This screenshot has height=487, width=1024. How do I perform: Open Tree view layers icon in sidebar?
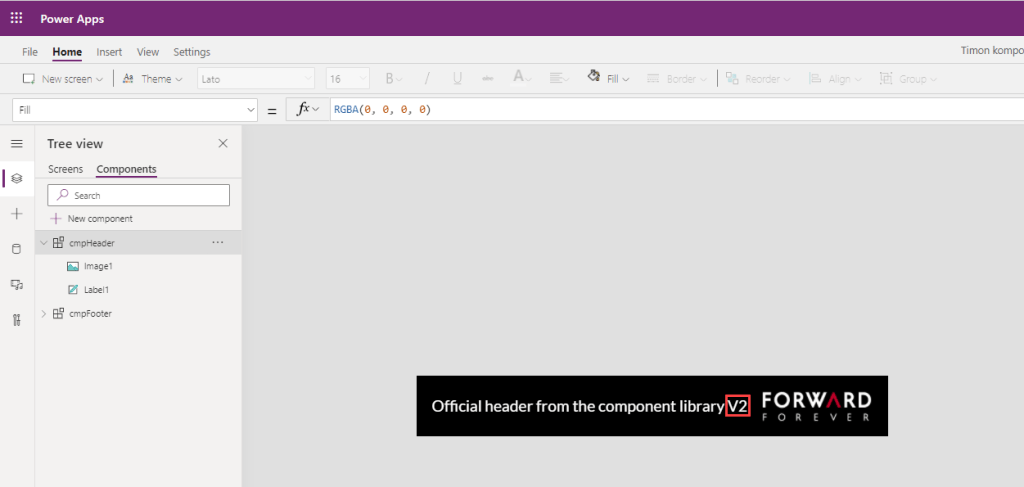16,179
